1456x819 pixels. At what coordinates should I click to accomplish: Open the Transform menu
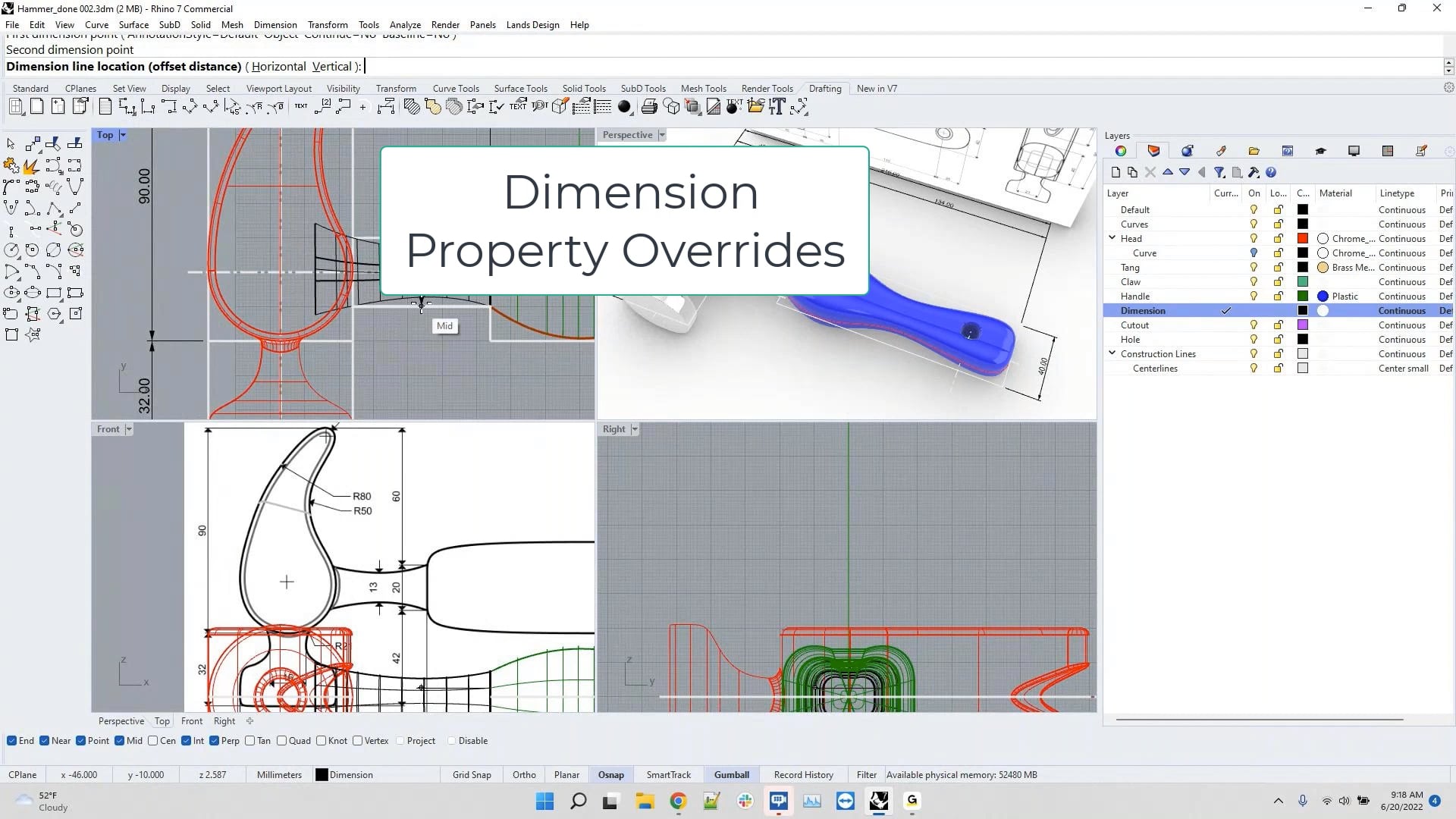pyautogui.click(x=328, y=24)
